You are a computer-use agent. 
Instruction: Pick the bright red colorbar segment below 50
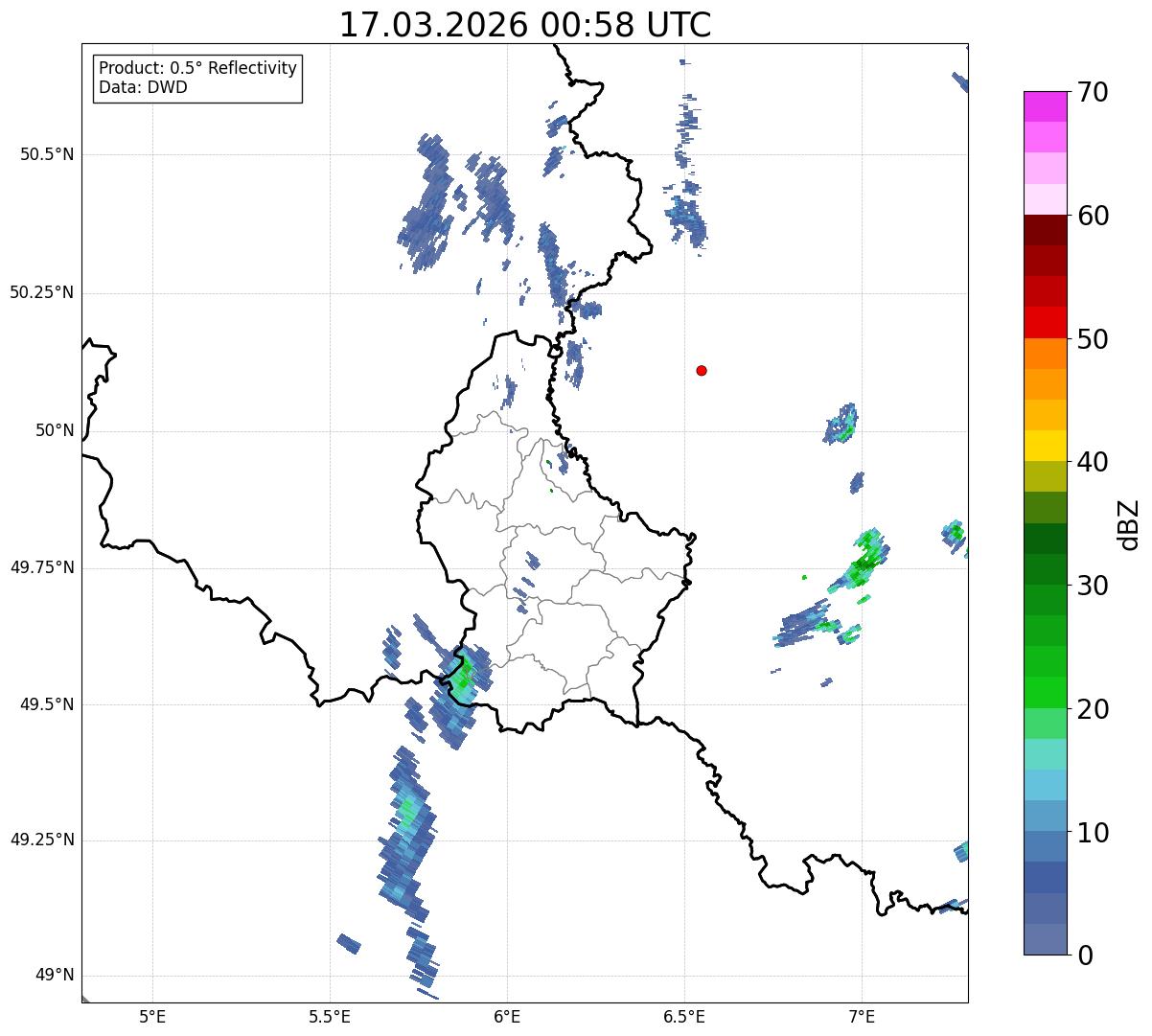[x=1045, y=322]
